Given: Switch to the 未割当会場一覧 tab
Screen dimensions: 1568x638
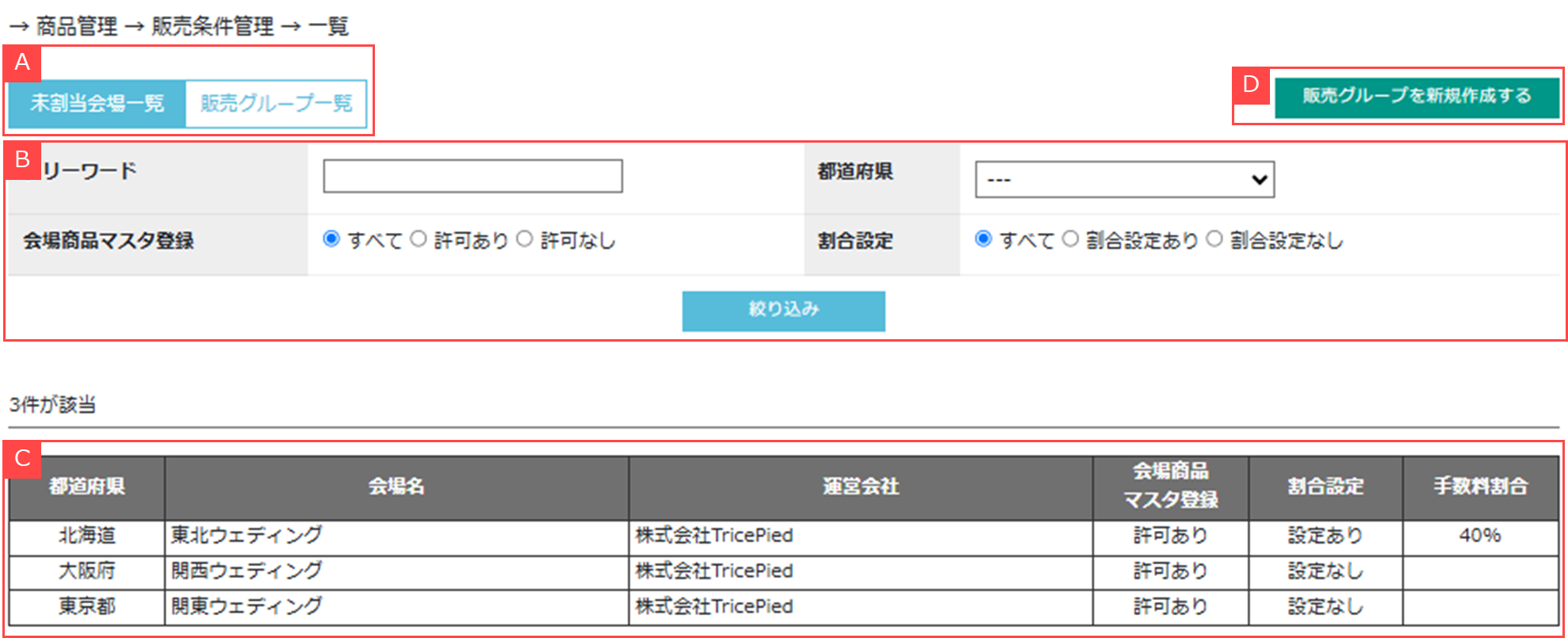Looking at the screenshot, I should 97,104.
